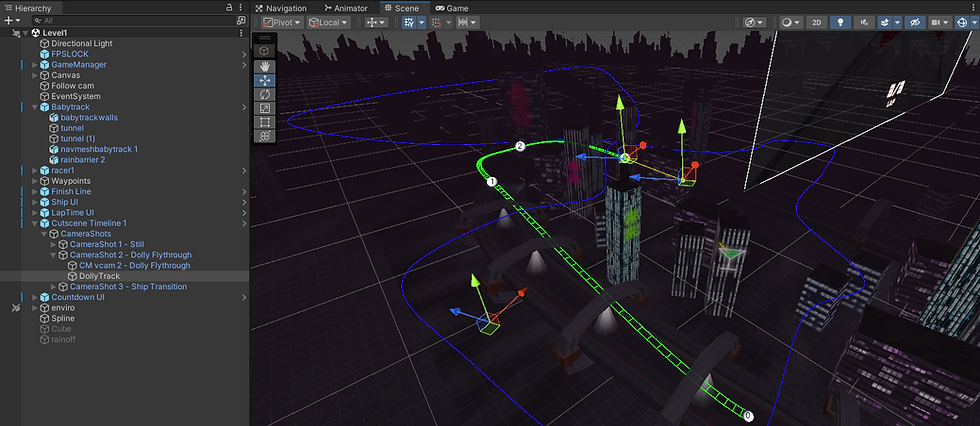Image resolution: width=980 pixels, height=426 pixels.
Task: Expand the Canvas object
Action: point(35,76)
